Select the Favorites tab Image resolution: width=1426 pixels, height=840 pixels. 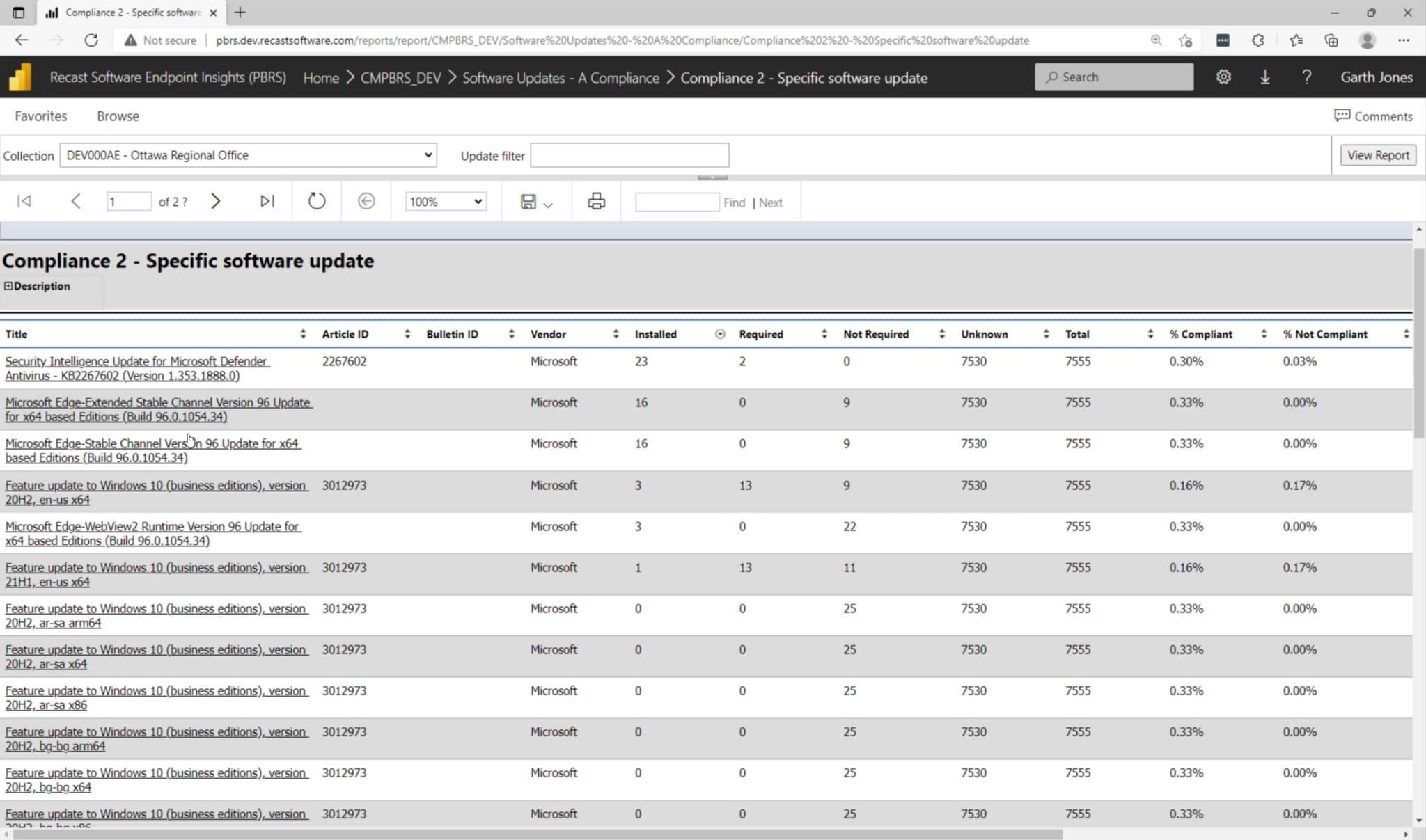tap(40, 116)
